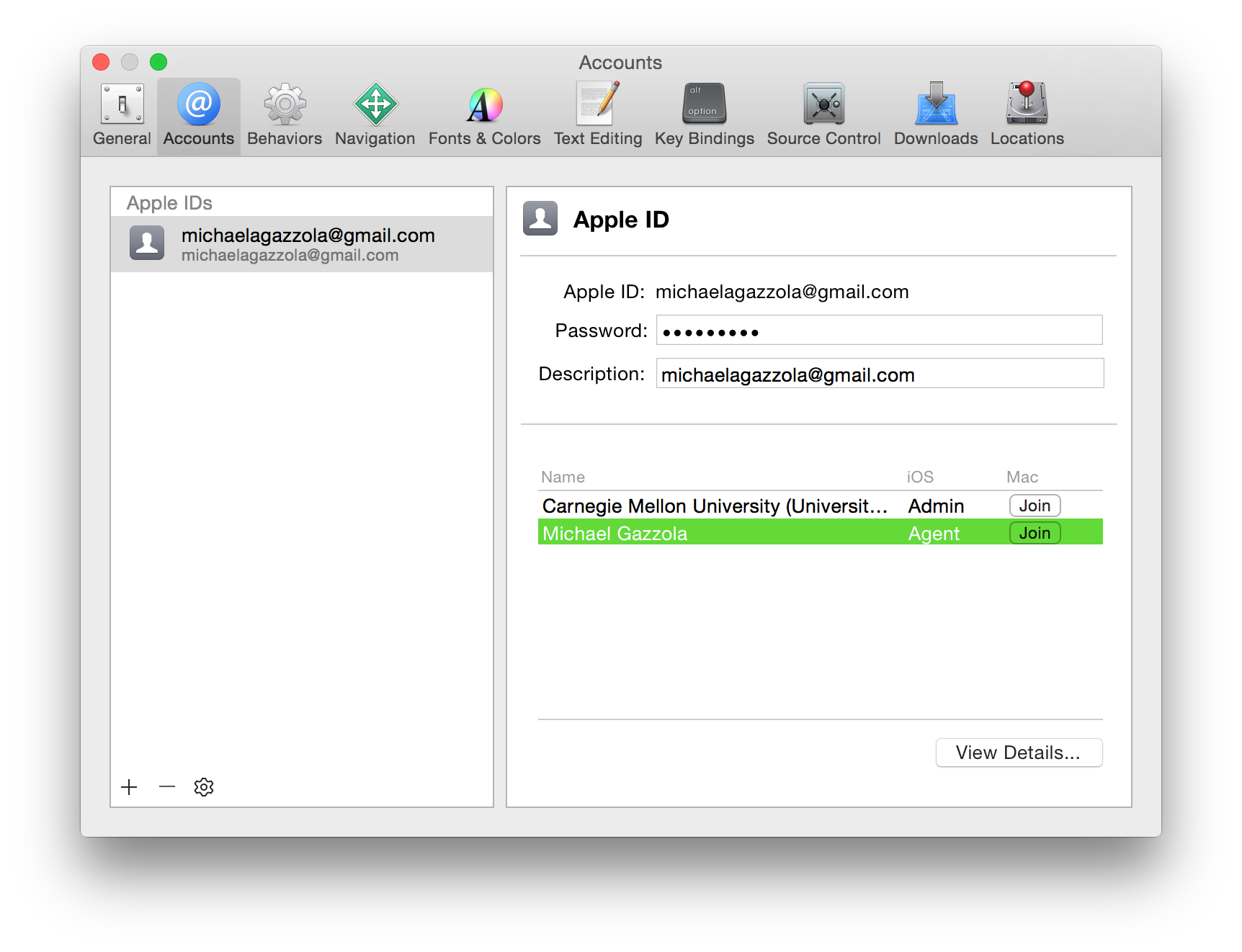Go to Key Bindings preferences
This screenshot has height=952, width=1242.
704,115
